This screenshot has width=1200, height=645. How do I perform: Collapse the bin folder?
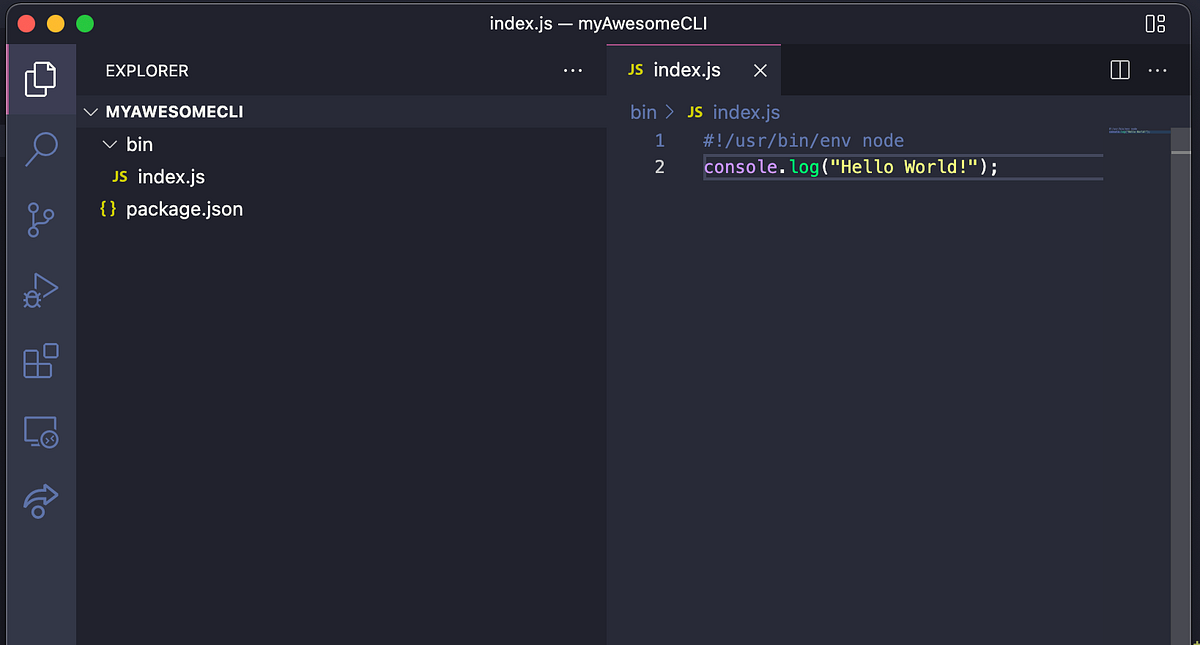click(110, 144)
